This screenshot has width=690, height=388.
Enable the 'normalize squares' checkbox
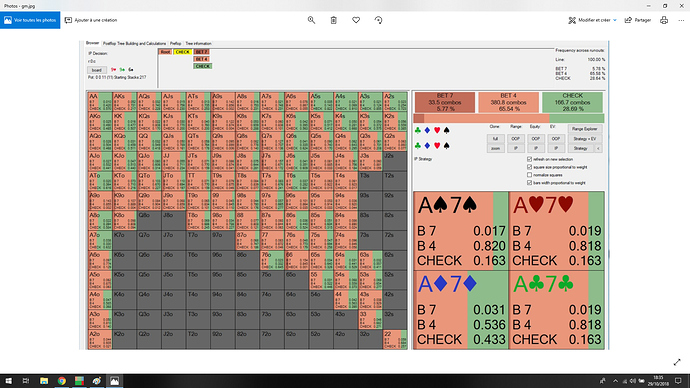click(529, 175)
